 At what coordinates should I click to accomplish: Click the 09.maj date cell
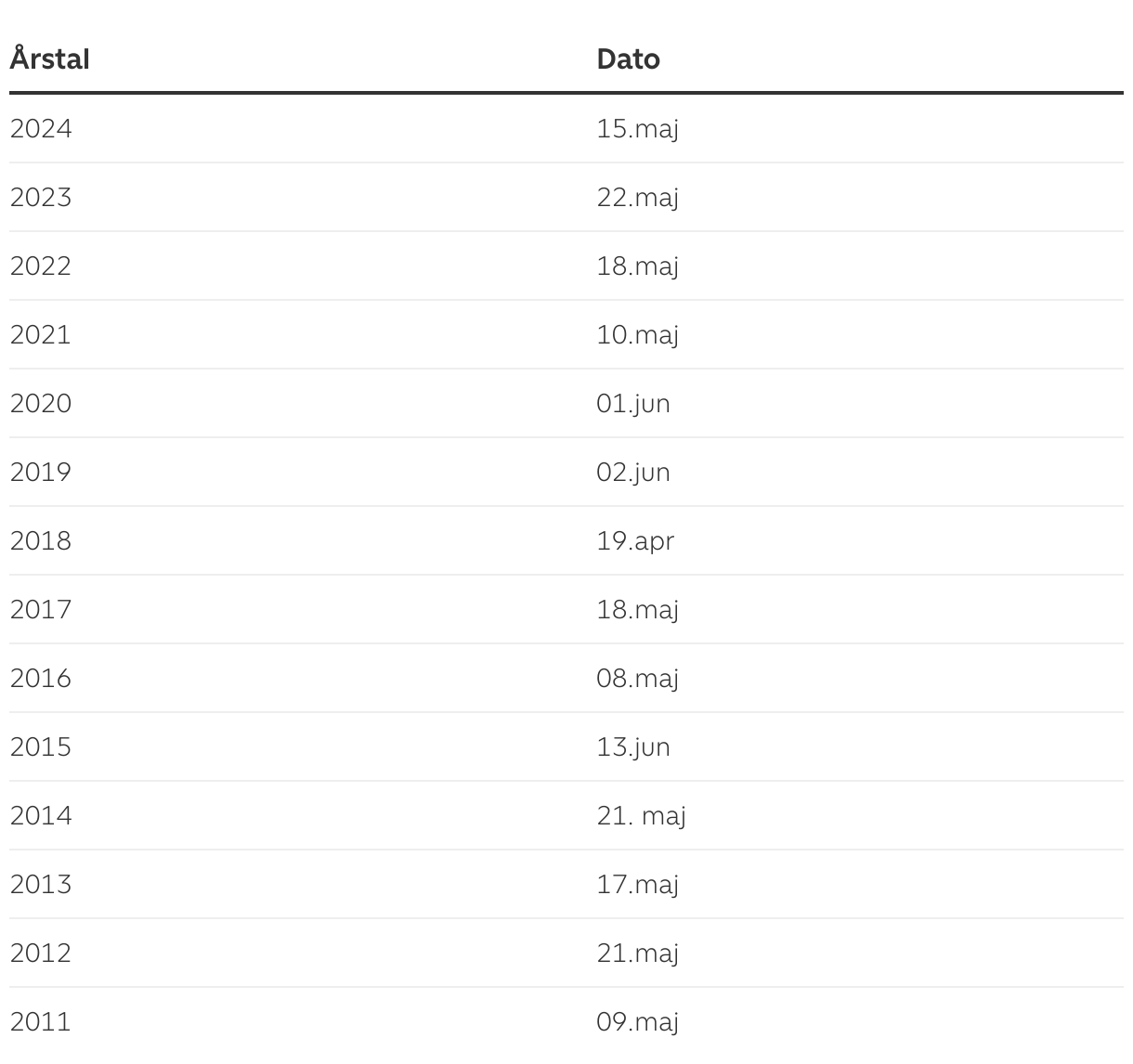(637, 1021)
